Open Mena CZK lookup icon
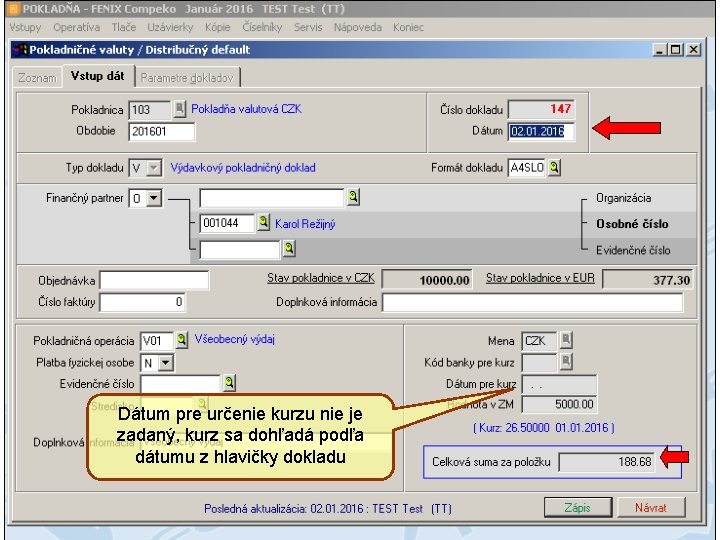720x540 pixels. point(566,340)
